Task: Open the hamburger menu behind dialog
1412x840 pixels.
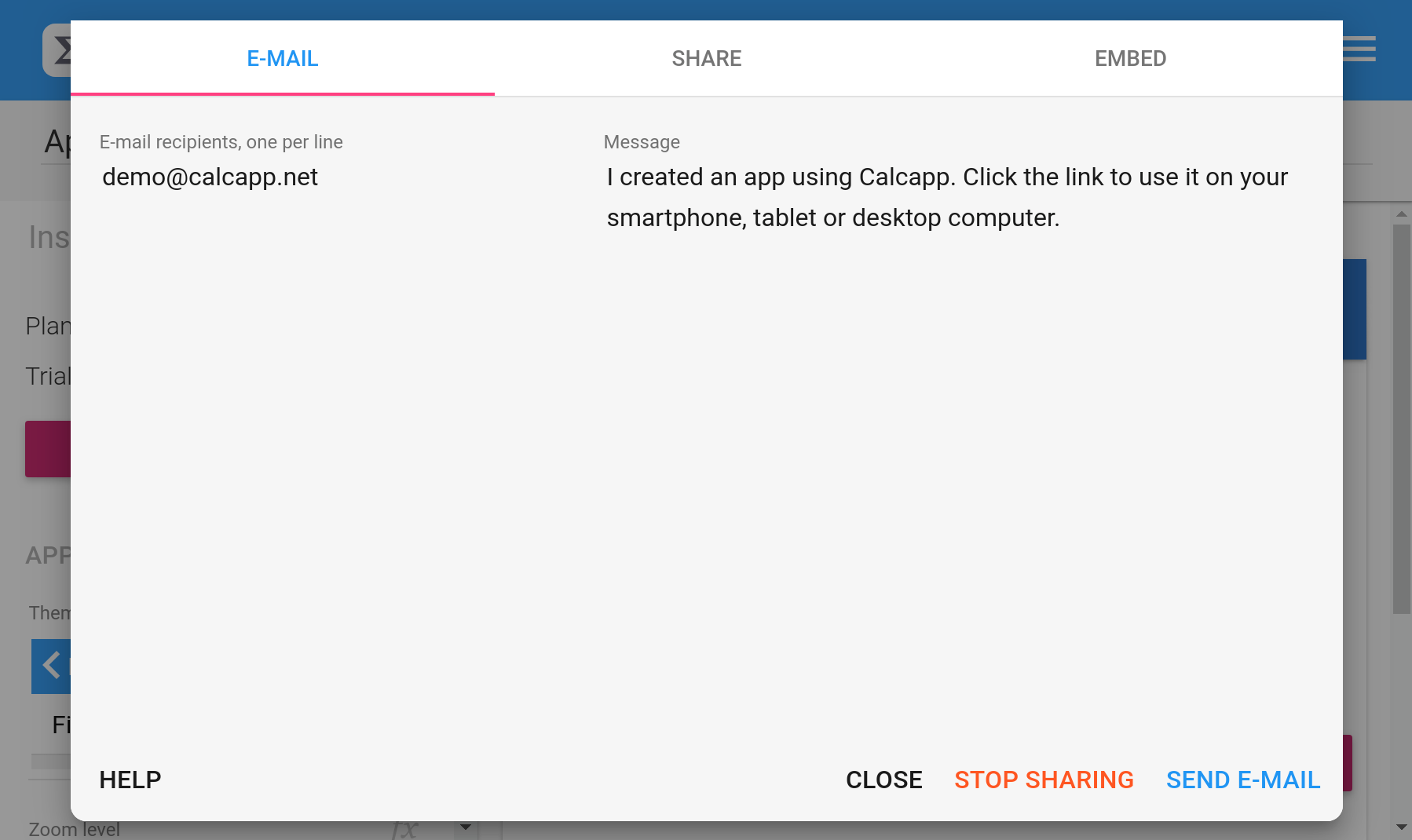Action: point(1360,49)
